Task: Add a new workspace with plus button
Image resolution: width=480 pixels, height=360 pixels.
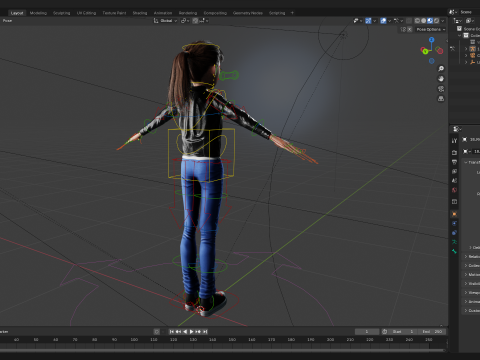Action: [x=292, y=13]
